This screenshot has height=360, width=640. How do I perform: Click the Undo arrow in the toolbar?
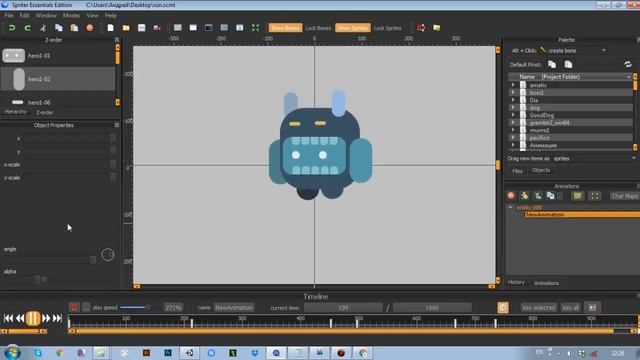point(12,28)
